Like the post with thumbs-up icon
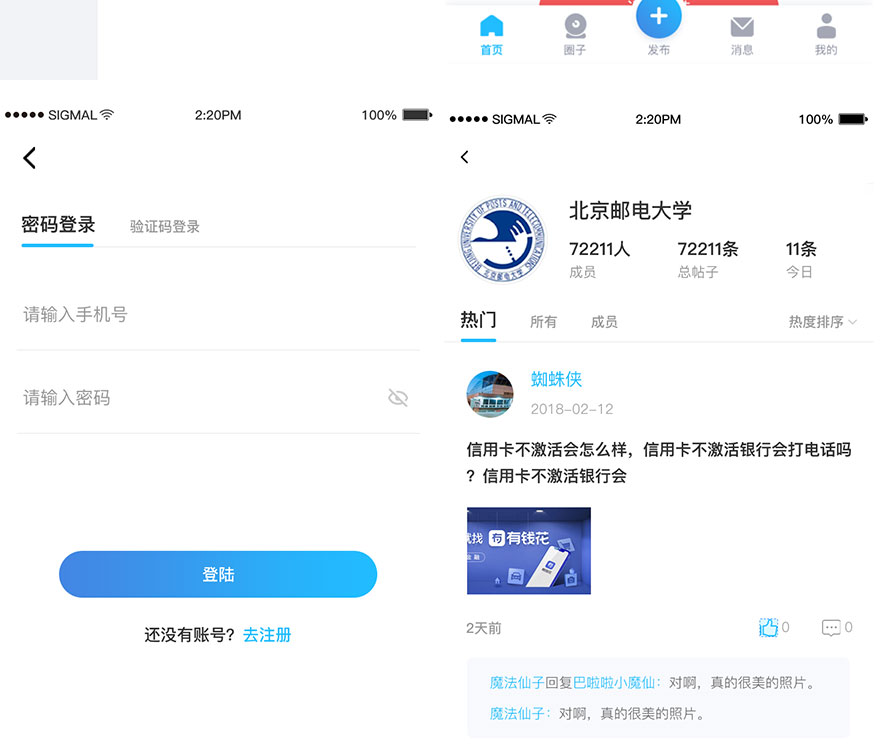The width and height of the screenshot is (880, 750). coord(768,627)
